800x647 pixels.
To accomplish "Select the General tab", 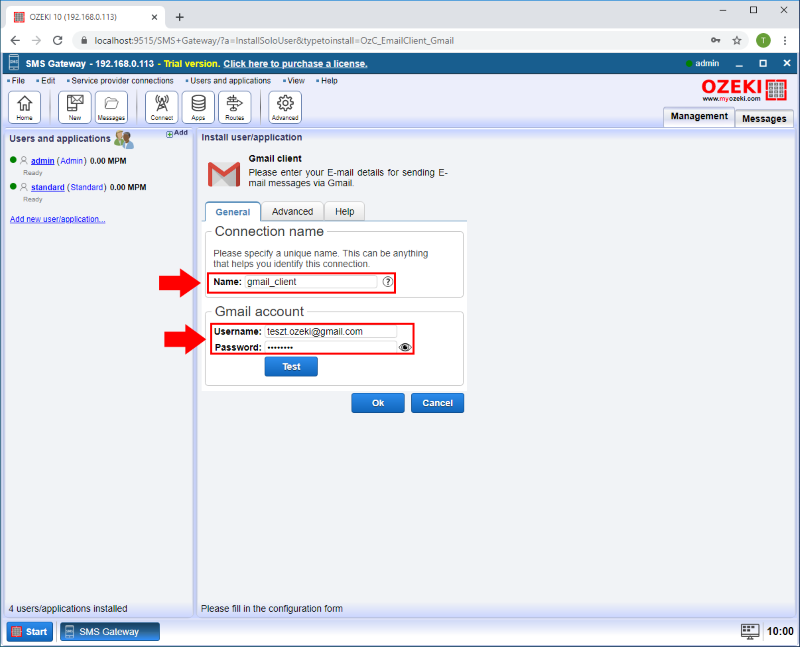I will click(x=233, y=212).
